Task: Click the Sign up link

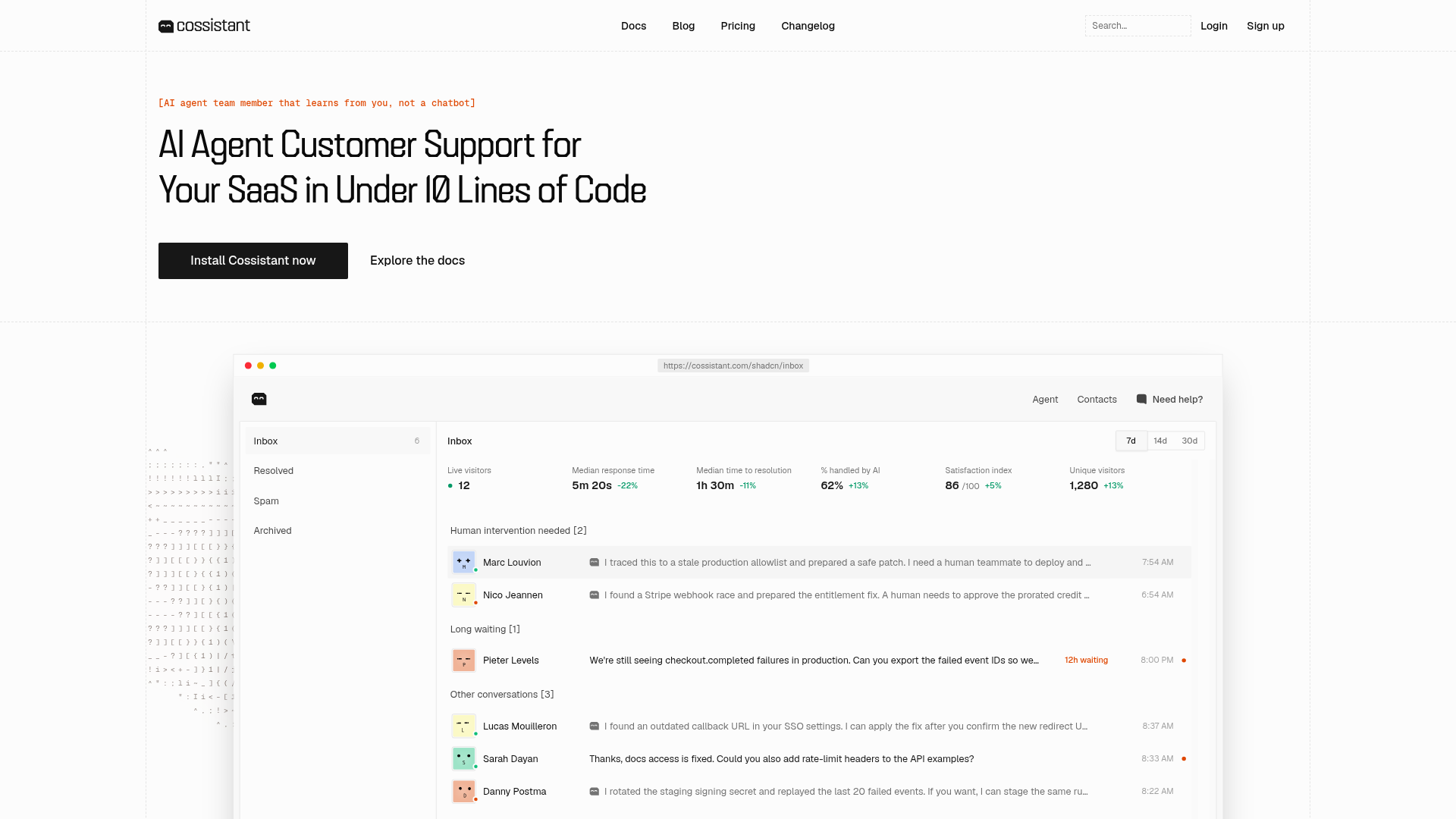Action: coord(1266,26)
